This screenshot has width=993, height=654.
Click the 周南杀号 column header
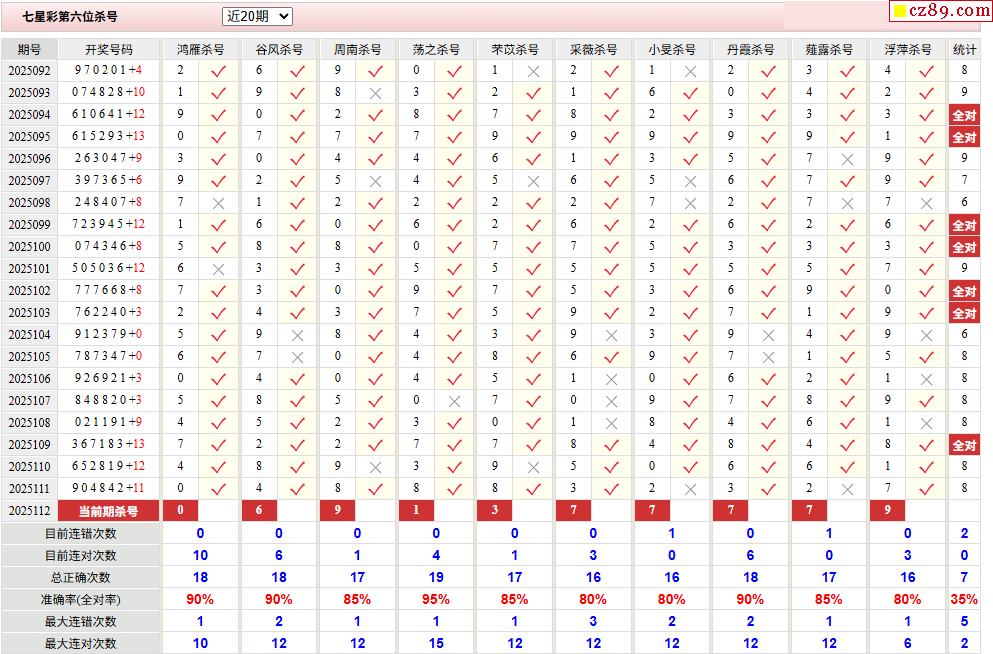coord(357,49)
